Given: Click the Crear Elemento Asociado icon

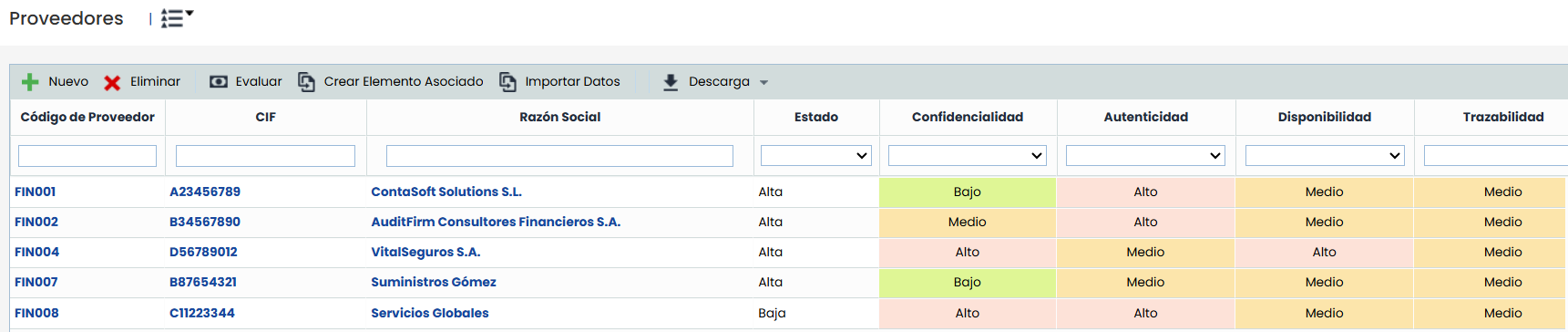Looking at the screenshot, I should (307, 82).
